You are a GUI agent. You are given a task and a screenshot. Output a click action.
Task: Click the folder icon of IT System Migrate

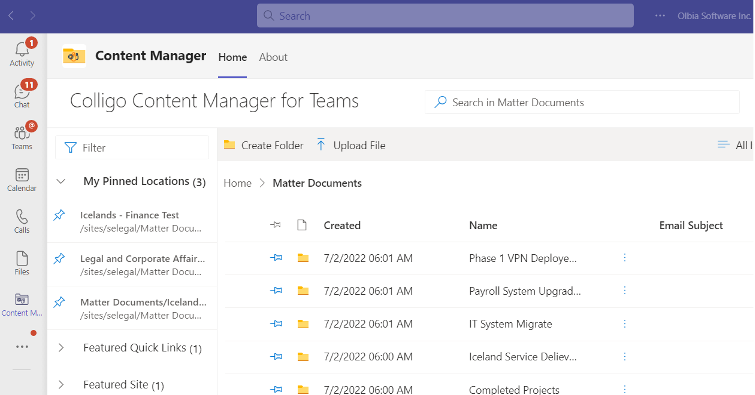tap(303, 324)
